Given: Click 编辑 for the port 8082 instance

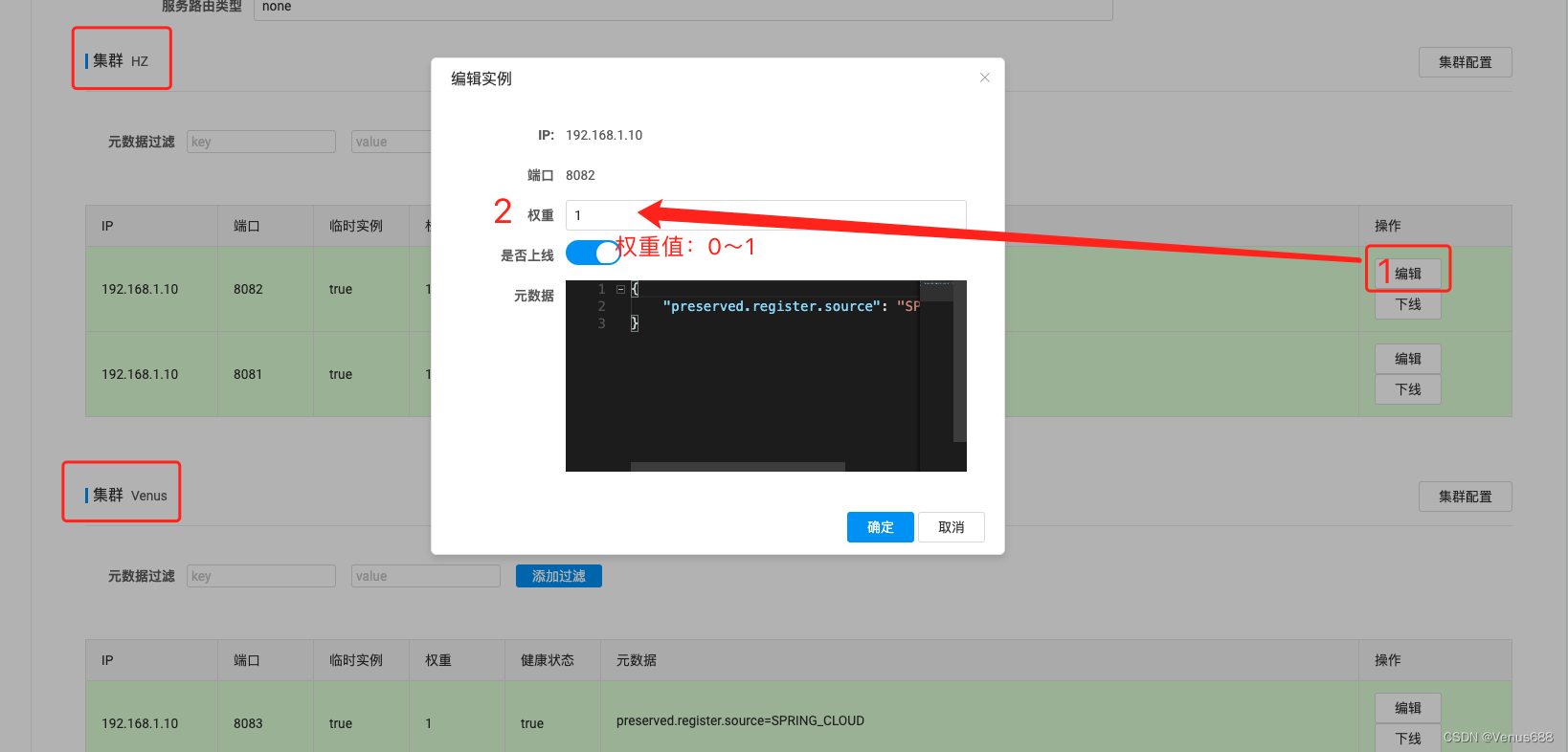Looking at the screenshot, I should coord(1408,274).
